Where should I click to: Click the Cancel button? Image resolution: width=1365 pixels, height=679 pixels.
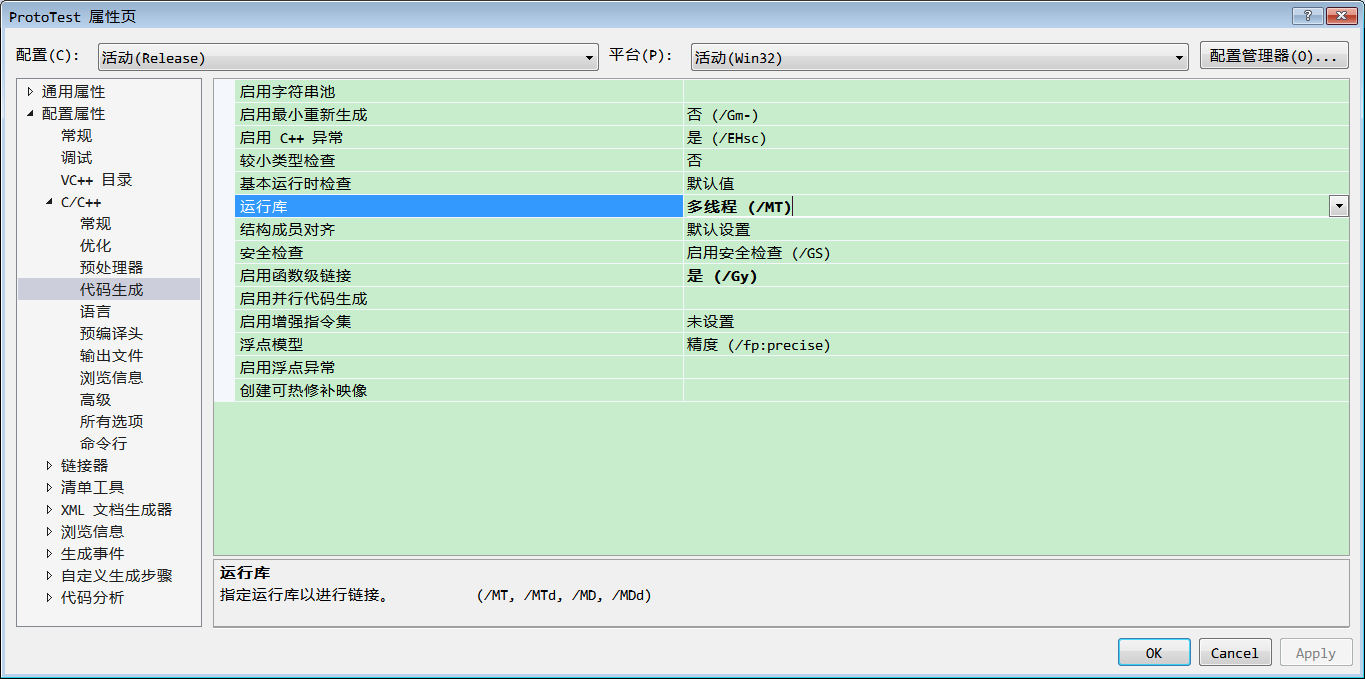pyautogui.click(x=1235, y=653)
